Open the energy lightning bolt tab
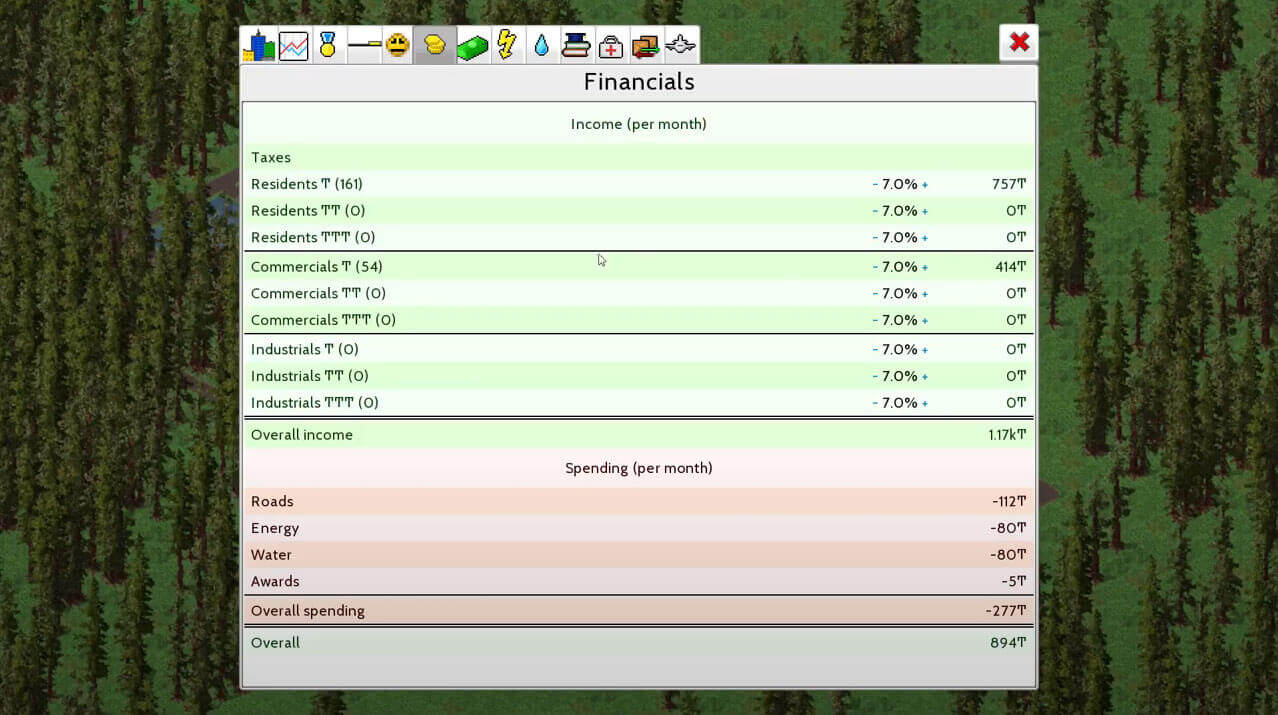The image size is (1278, 715). 507,46
